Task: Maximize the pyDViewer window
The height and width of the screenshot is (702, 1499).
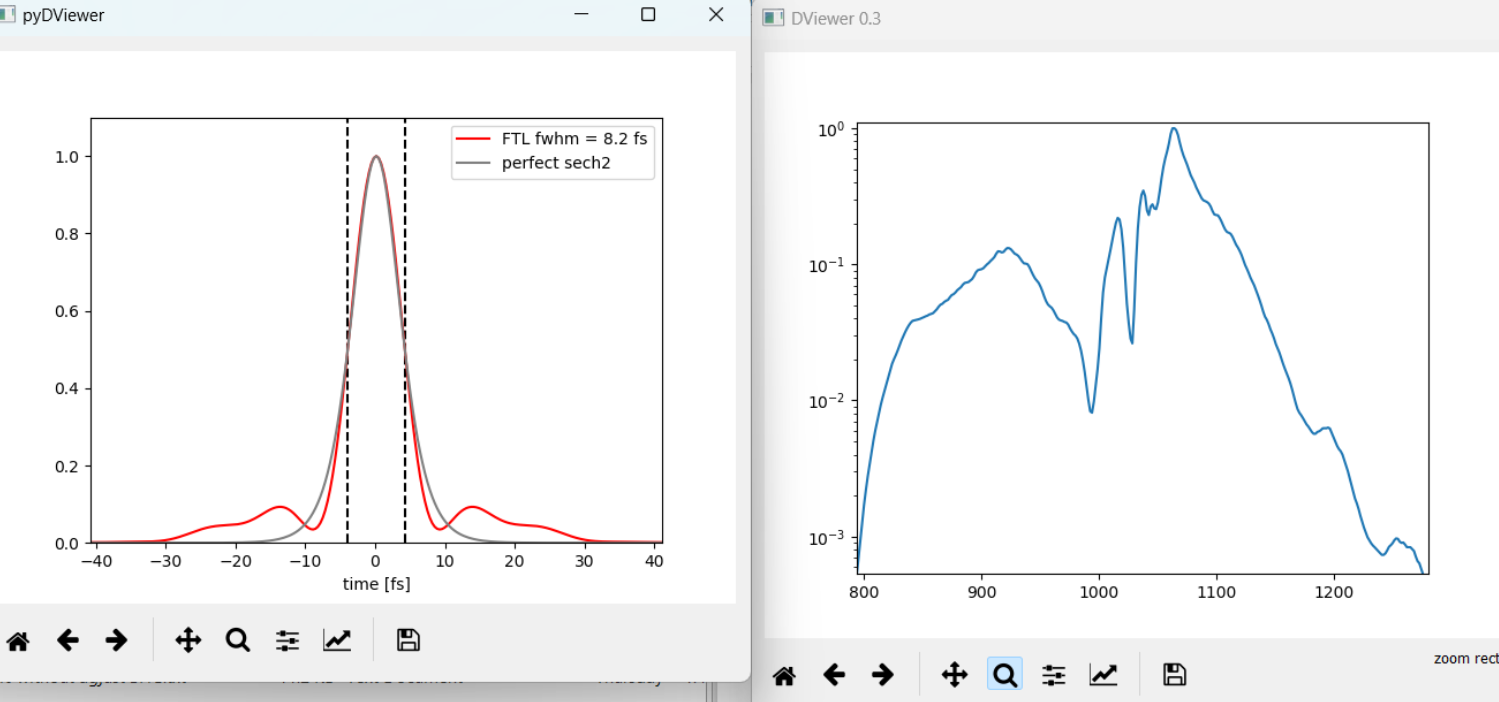Action: click(648, 15)
